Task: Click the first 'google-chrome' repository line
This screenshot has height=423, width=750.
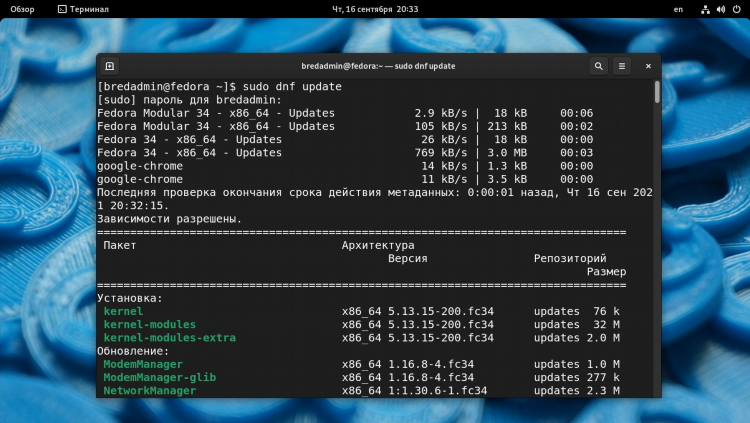Action: click(x=140, y=166)
